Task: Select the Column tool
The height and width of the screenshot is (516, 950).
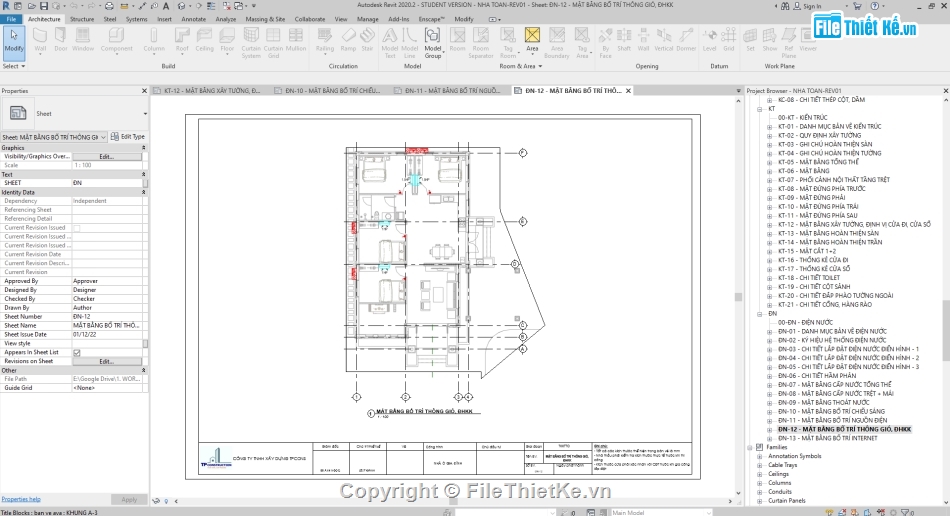Action: [x=154, y=40]
